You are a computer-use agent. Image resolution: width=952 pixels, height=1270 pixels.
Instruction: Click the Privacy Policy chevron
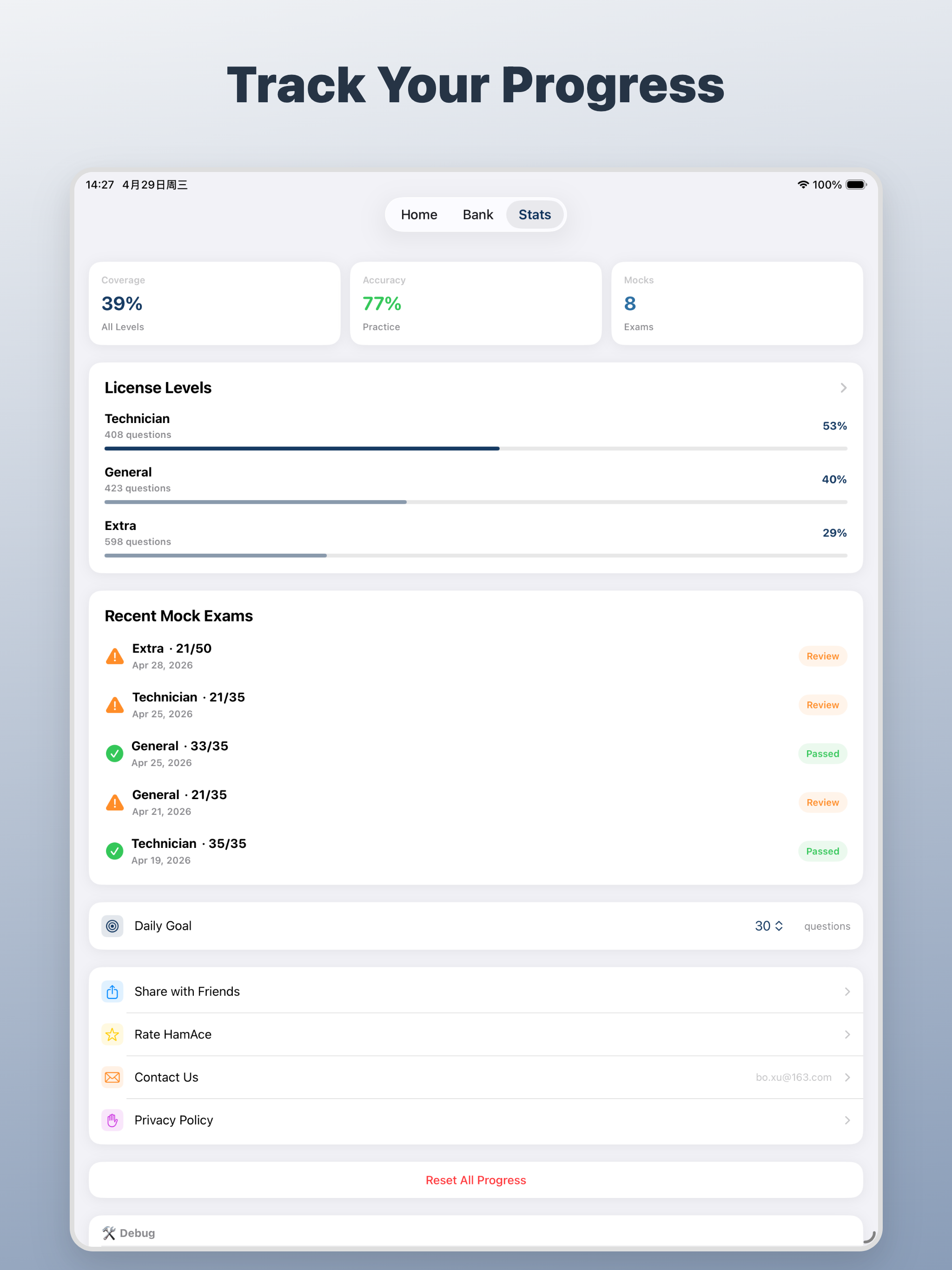(x=847, y=1120)
